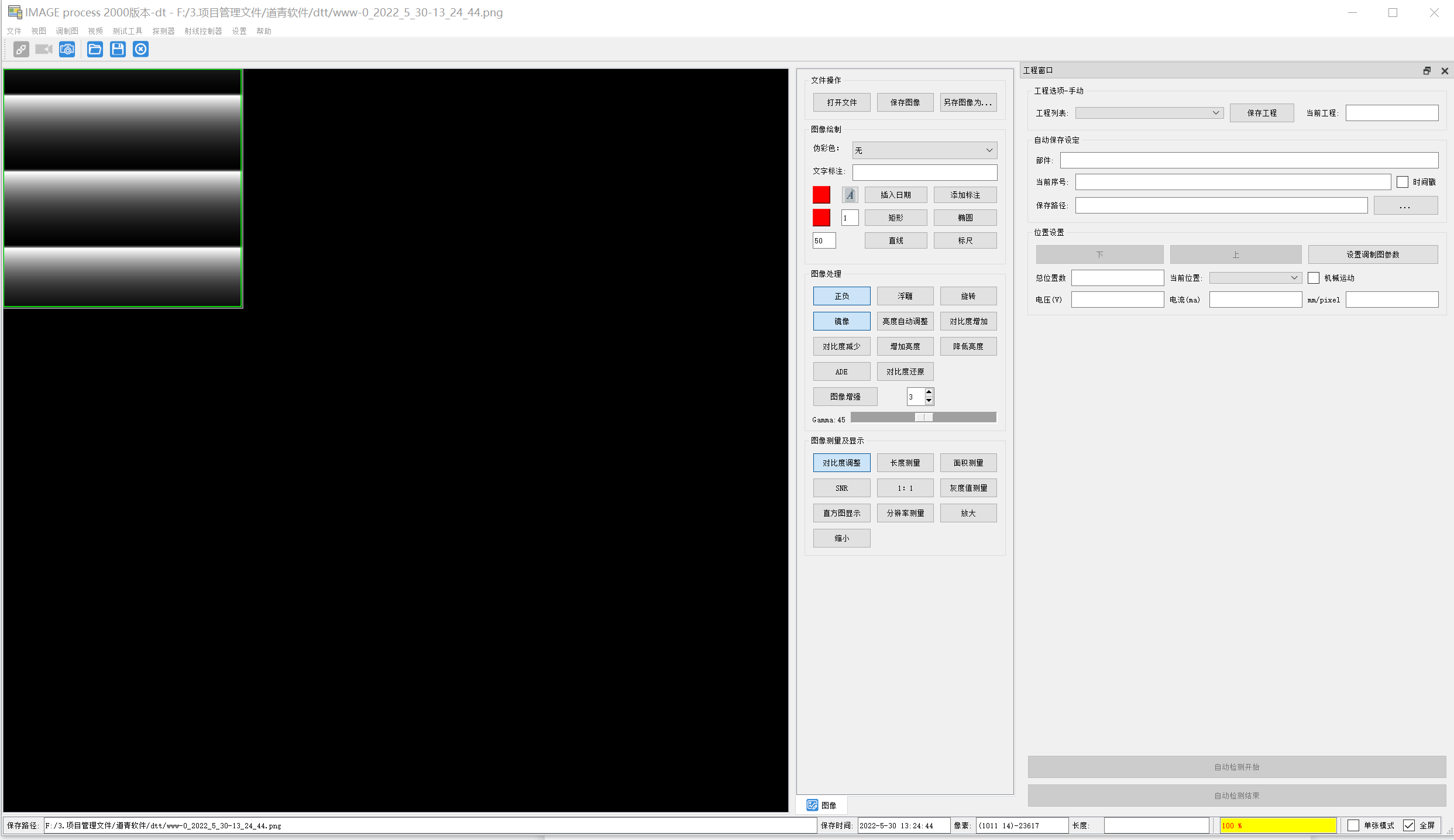Toggle the 机械运动 checkbox
This screenshot has height=840, width=1454.
[x=1314, y=278]
